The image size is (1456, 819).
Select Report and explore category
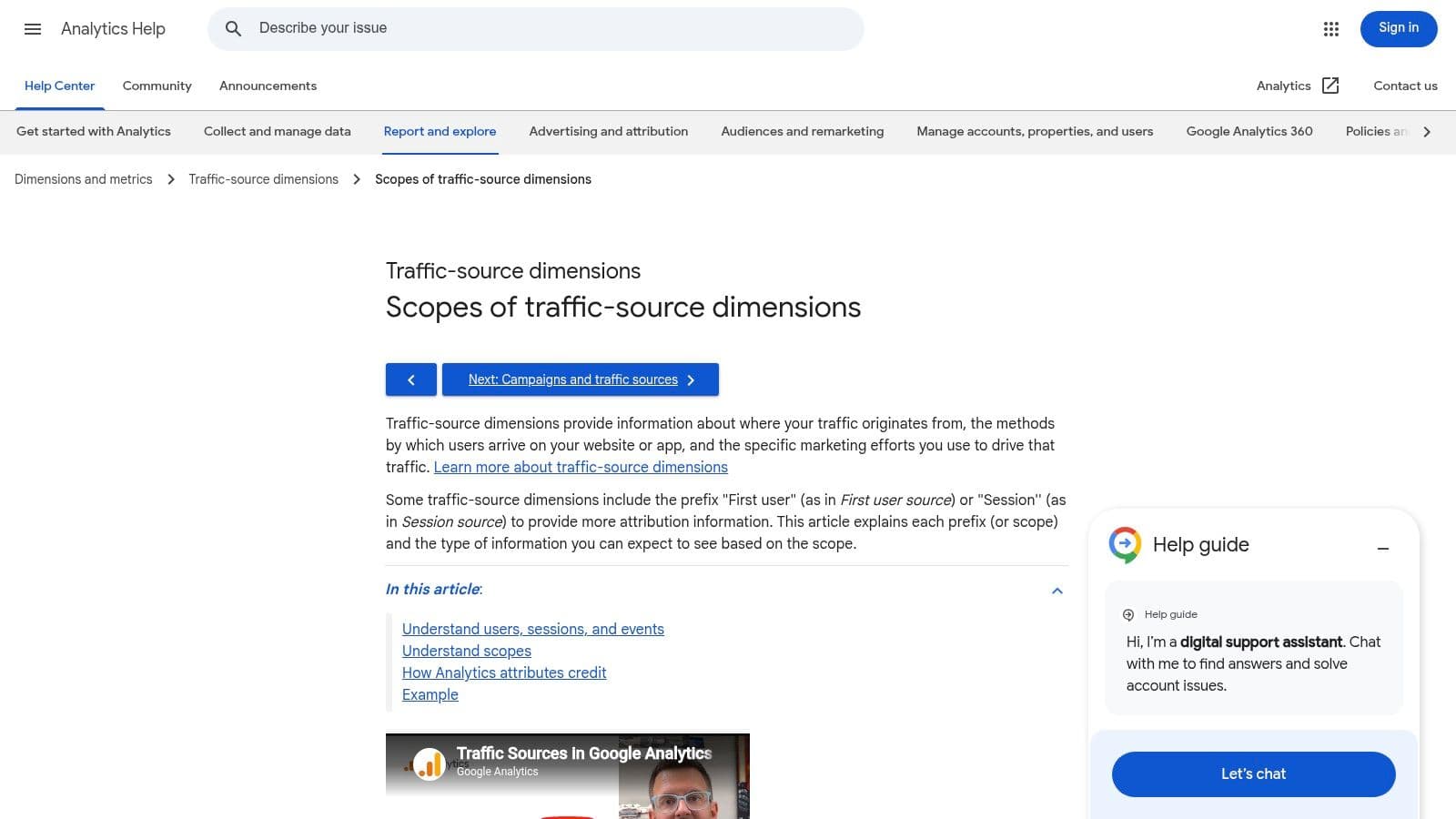[440, 131]
